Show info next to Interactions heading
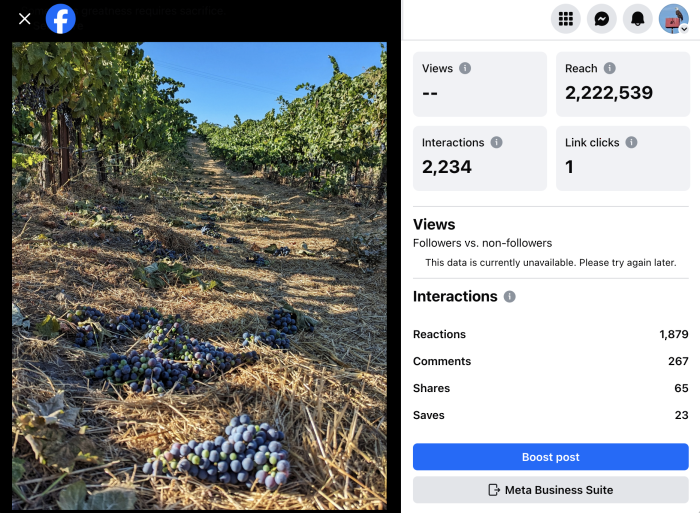700x513 pixels. point(510,297)
